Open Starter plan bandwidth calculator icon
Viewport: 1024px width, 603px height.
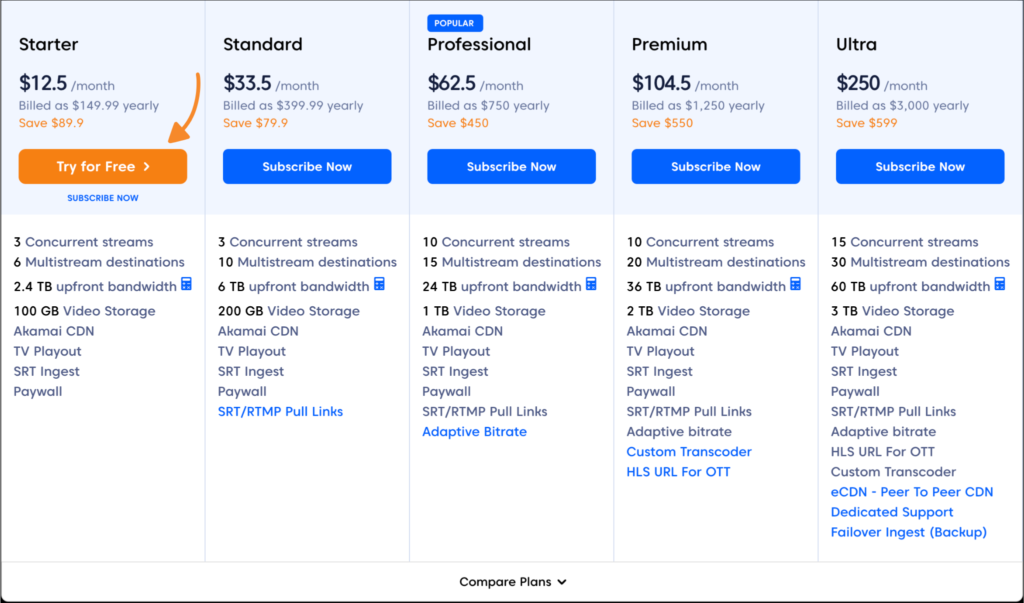coord(187,285)
